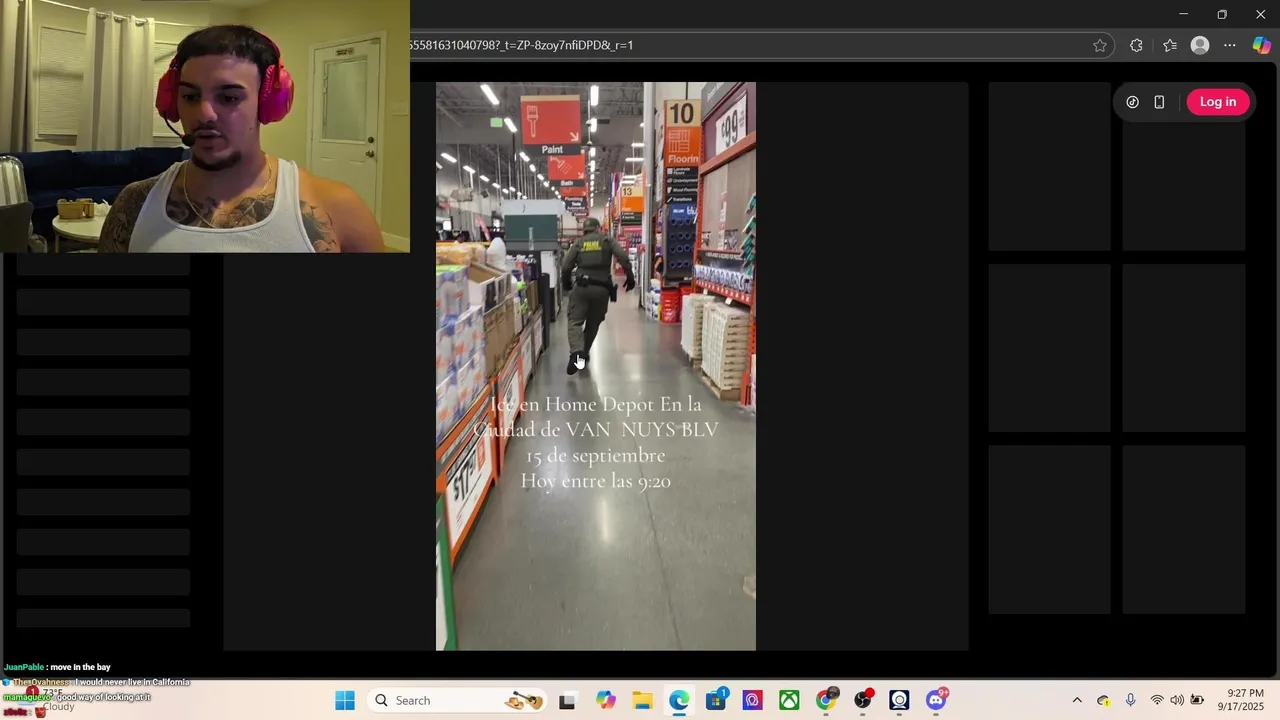The width and height of the screenshot is (1280, 720).
Task: Open the Edge profile avatar
Action: click(x=1200, y=45)
